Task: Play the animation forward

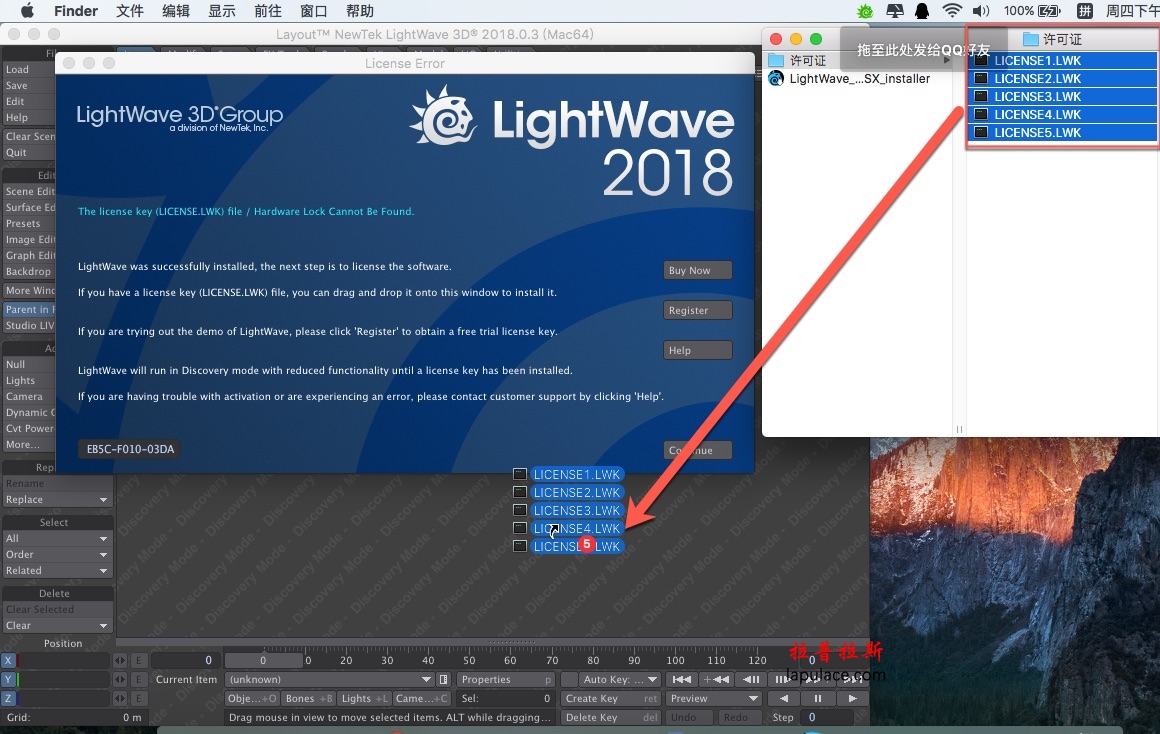Action: coord(852,698)
